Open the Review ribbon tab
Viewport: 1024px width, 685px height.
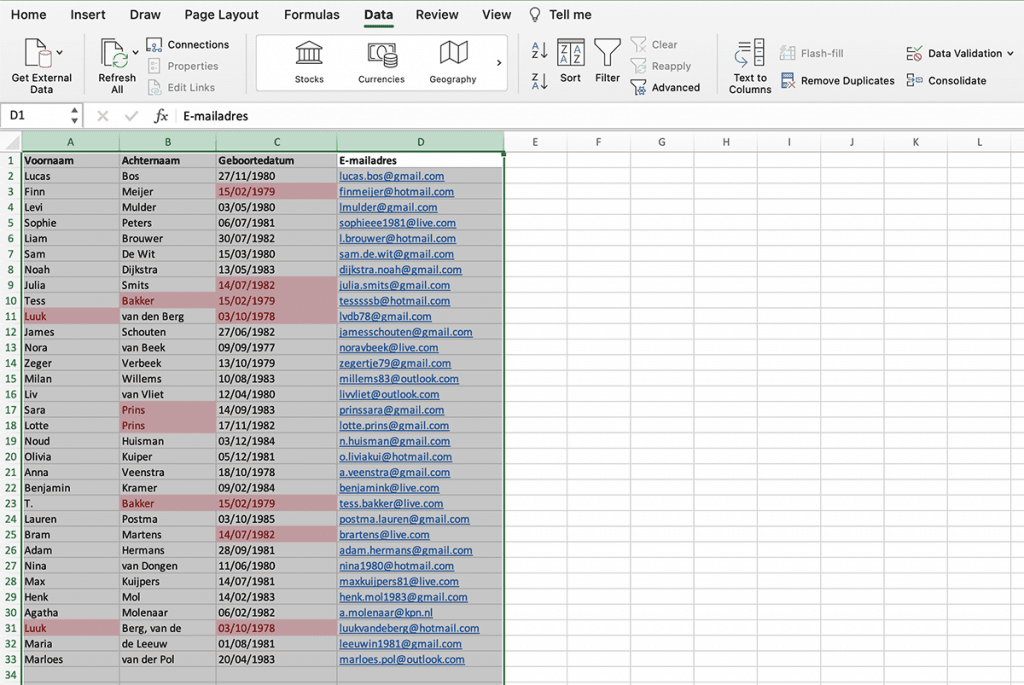436,14
